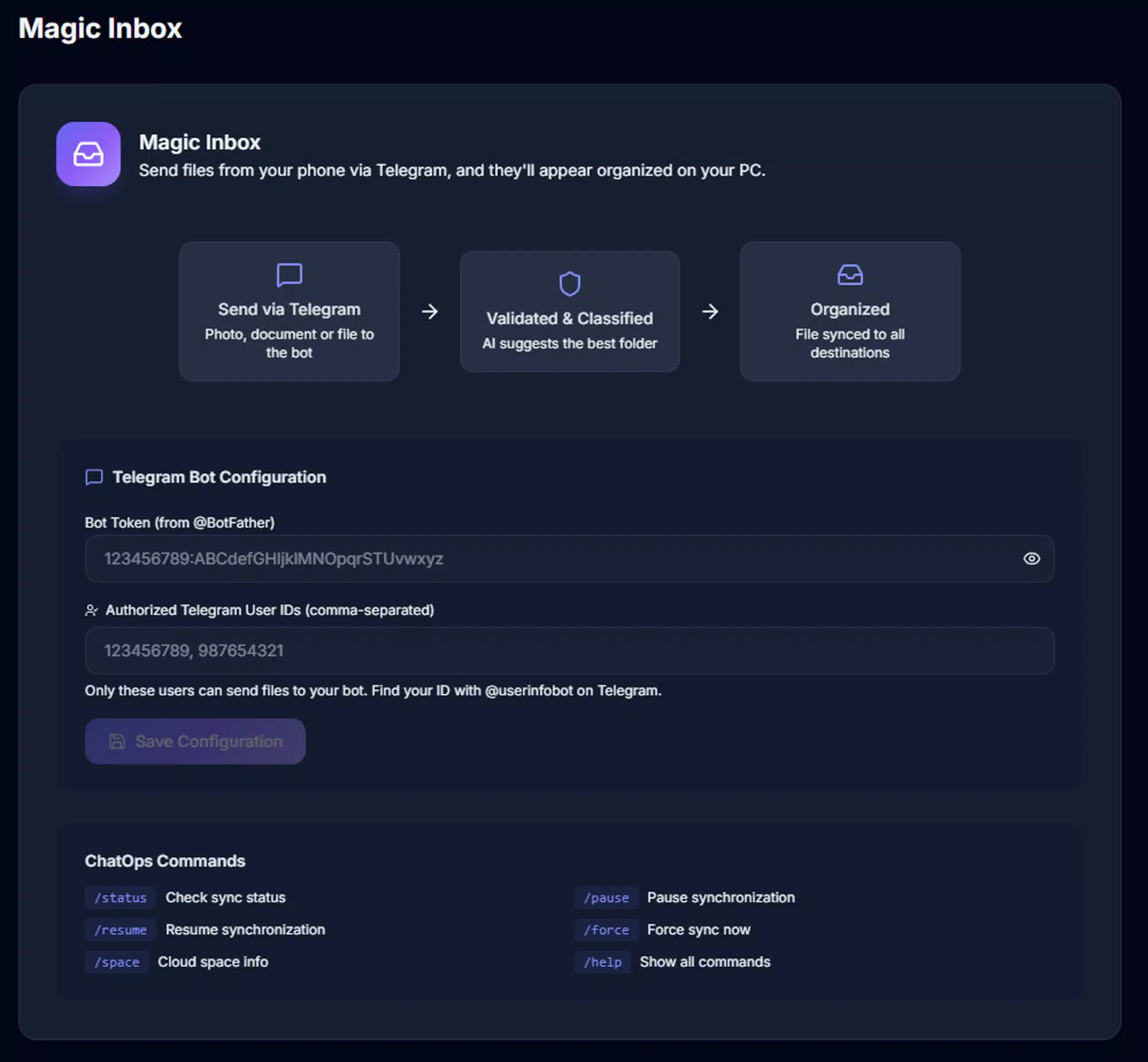Toggle bot token visibility with the eye icon

pyautogui.click(x=1031, y=559)
